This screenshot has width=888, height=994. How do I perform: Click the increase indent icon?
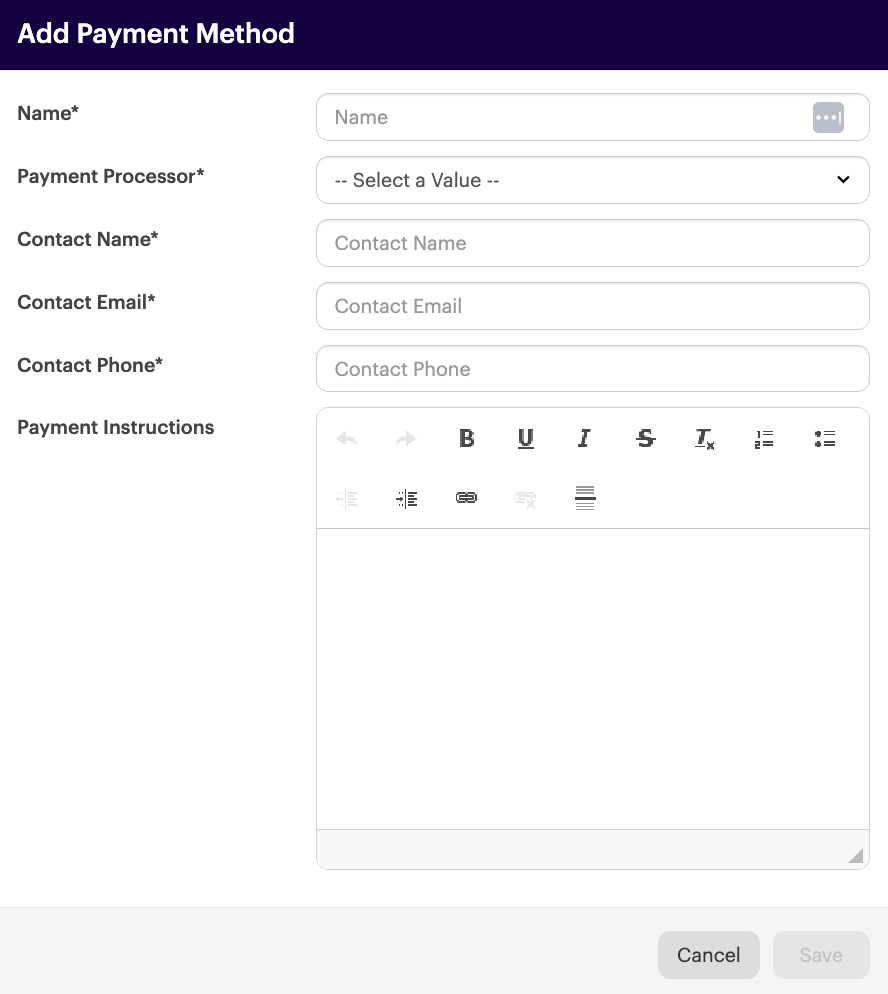click(x=406, y=498)
